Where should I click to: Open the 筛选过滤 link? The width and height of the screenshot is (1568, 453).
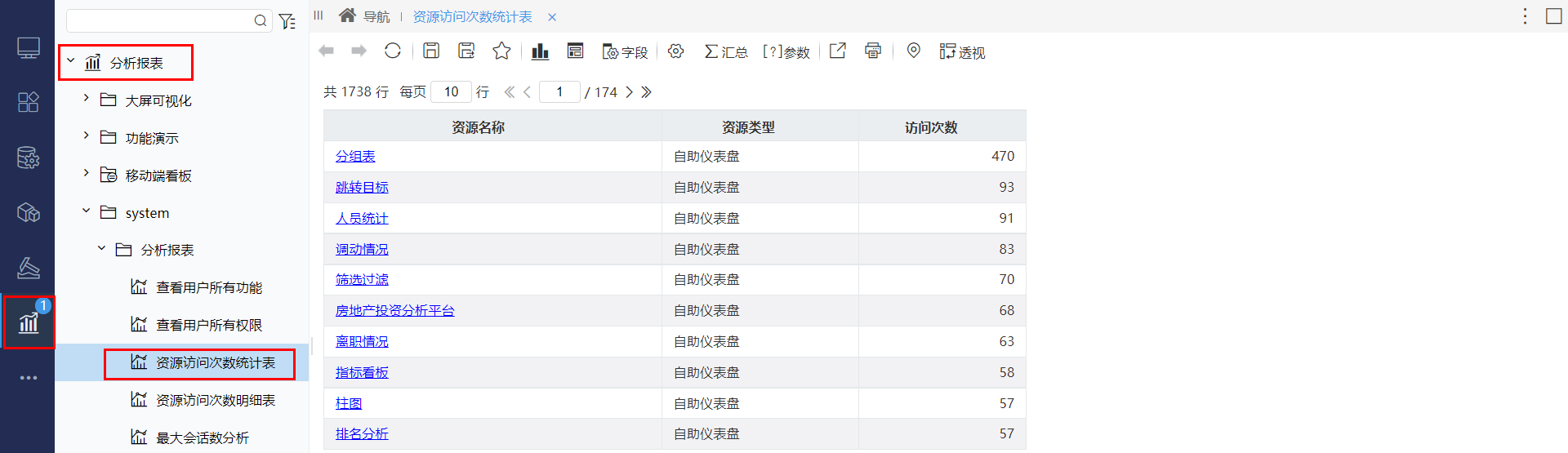click(362, 279)
